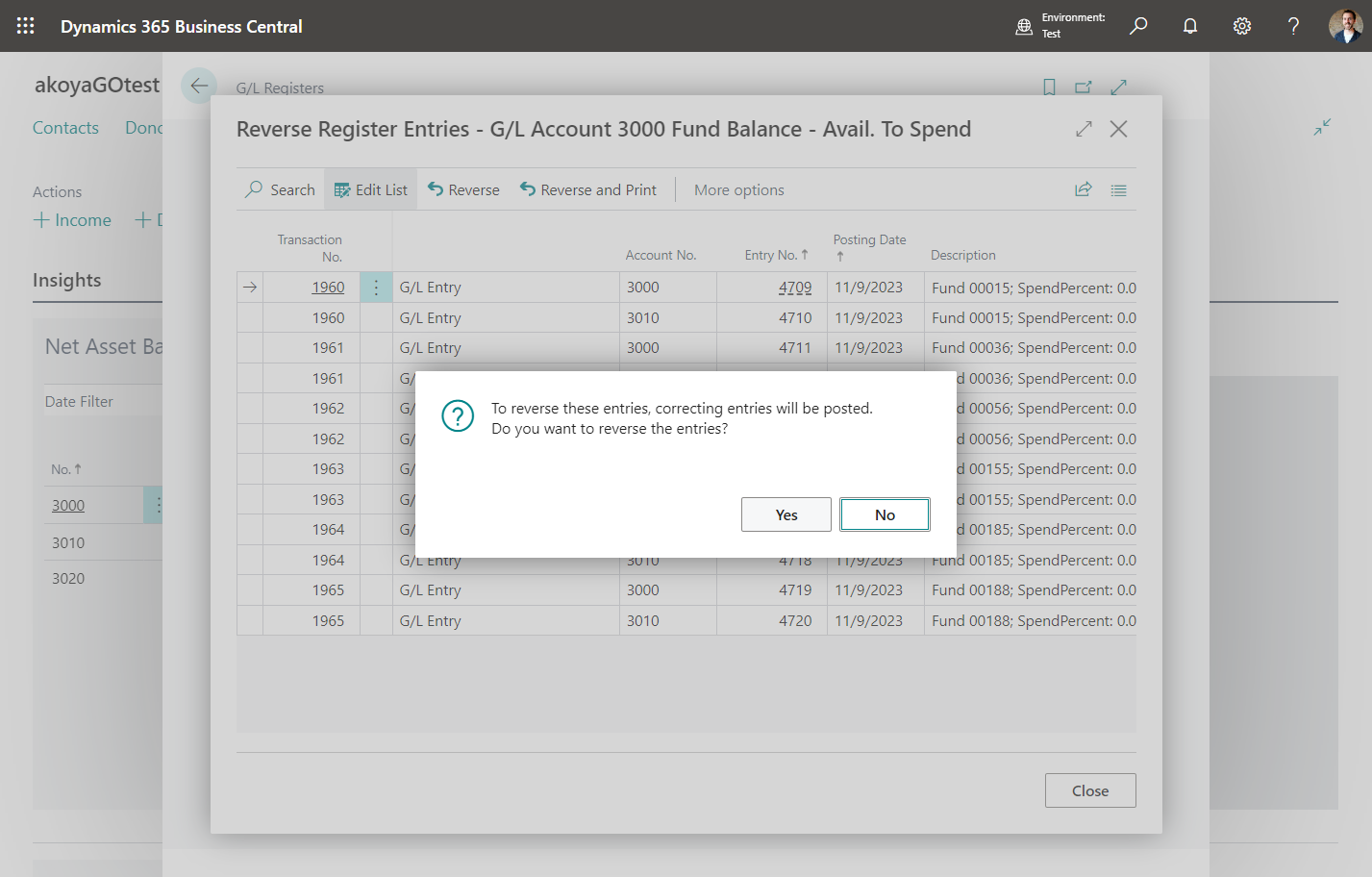Click entry number 4711 cell
1372x877 pixels.
[772, 348]
